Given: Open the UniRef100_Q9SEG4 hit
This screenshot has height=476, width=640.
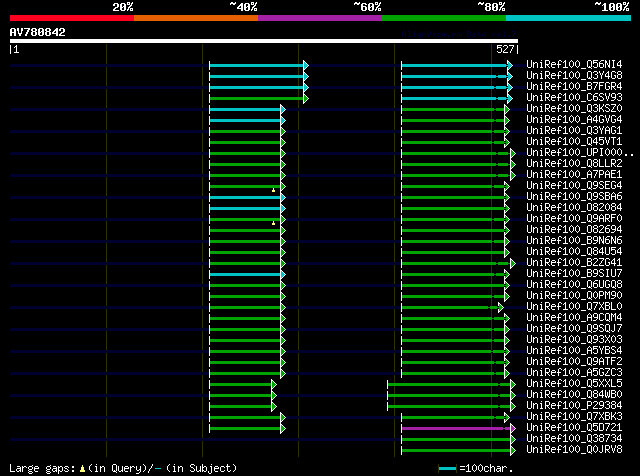Looking at the screenshot, I should [x=574, y=186].
